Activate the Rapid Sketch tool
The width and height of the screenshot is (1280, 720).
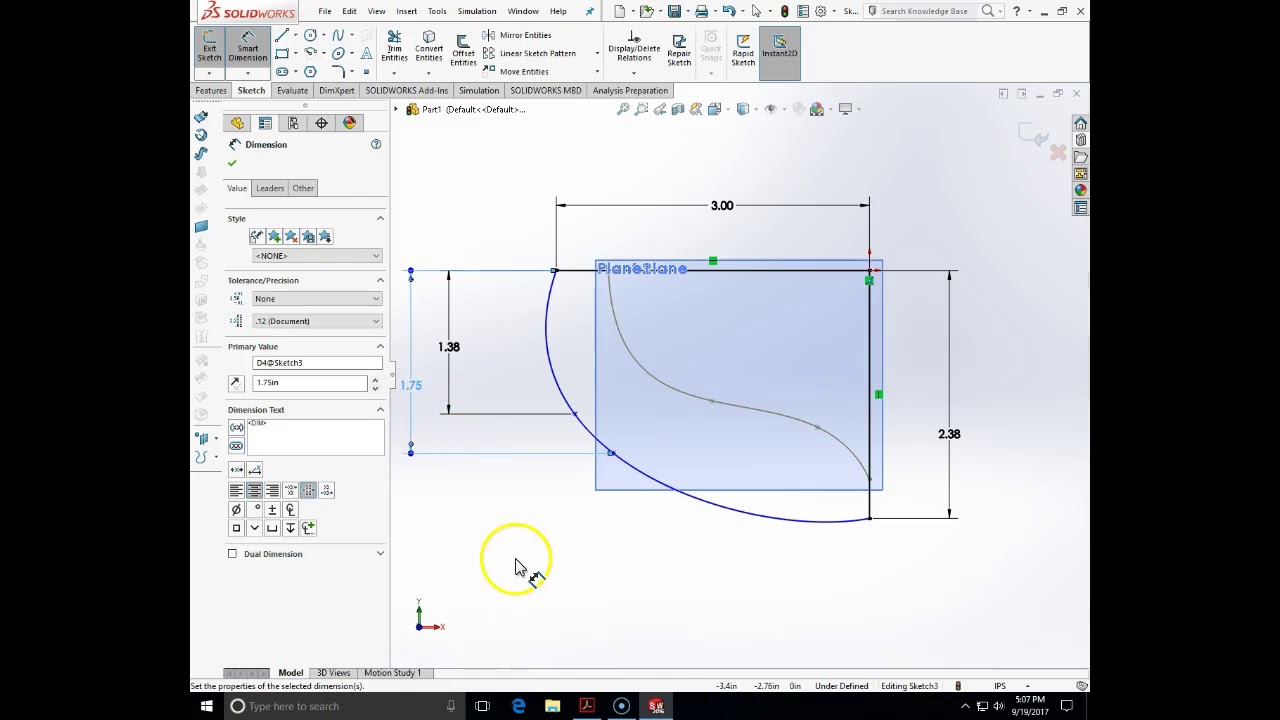point(743,50)
